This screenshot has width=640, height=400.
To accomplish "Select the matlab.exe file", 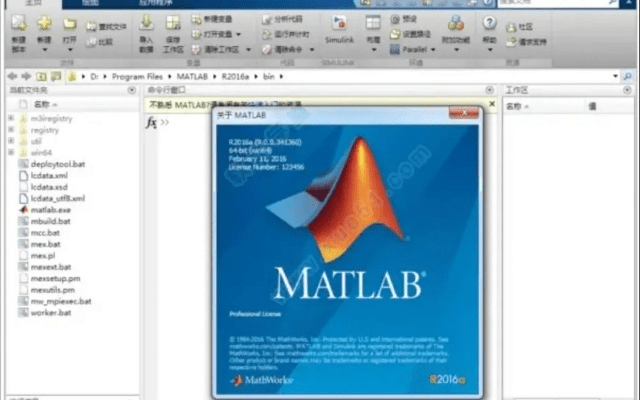I will pos(51,210).
